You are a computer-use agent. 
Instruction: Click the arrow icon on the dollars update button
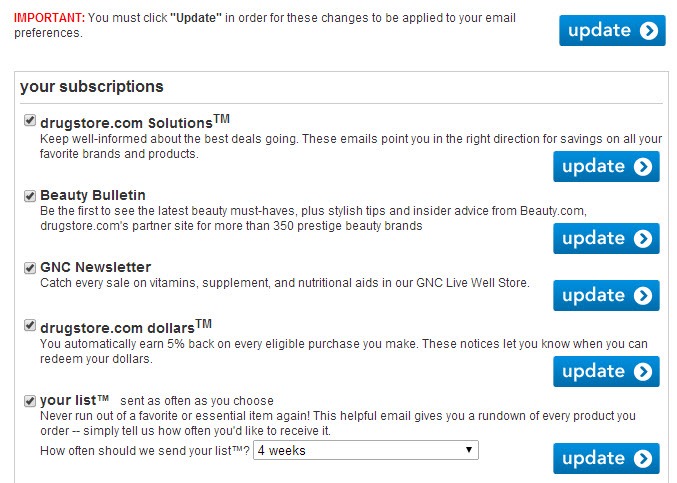tap(643, 371)
